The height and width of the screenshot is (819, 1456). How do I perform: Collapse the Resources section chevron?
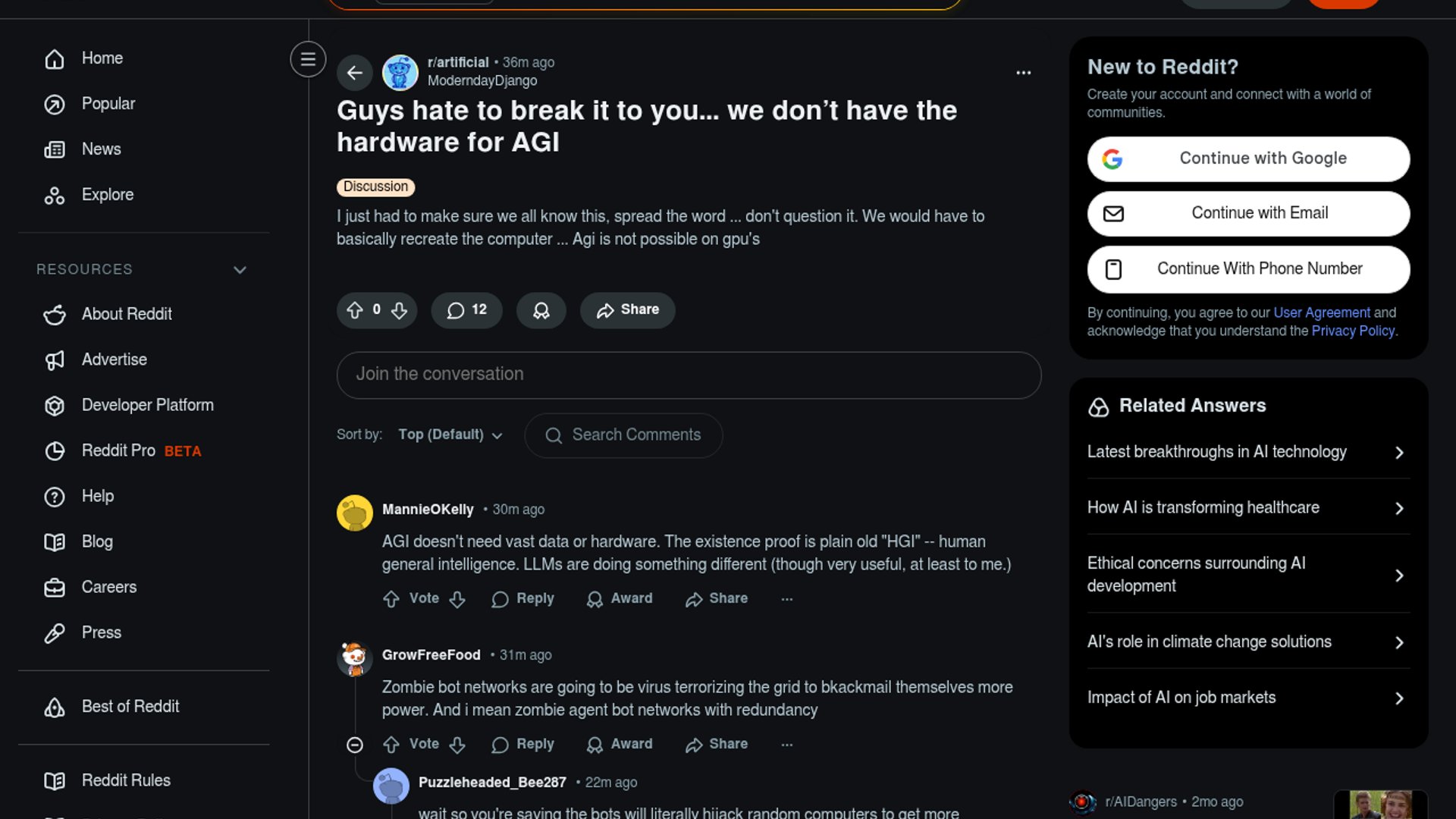click(x=240, y=270)
